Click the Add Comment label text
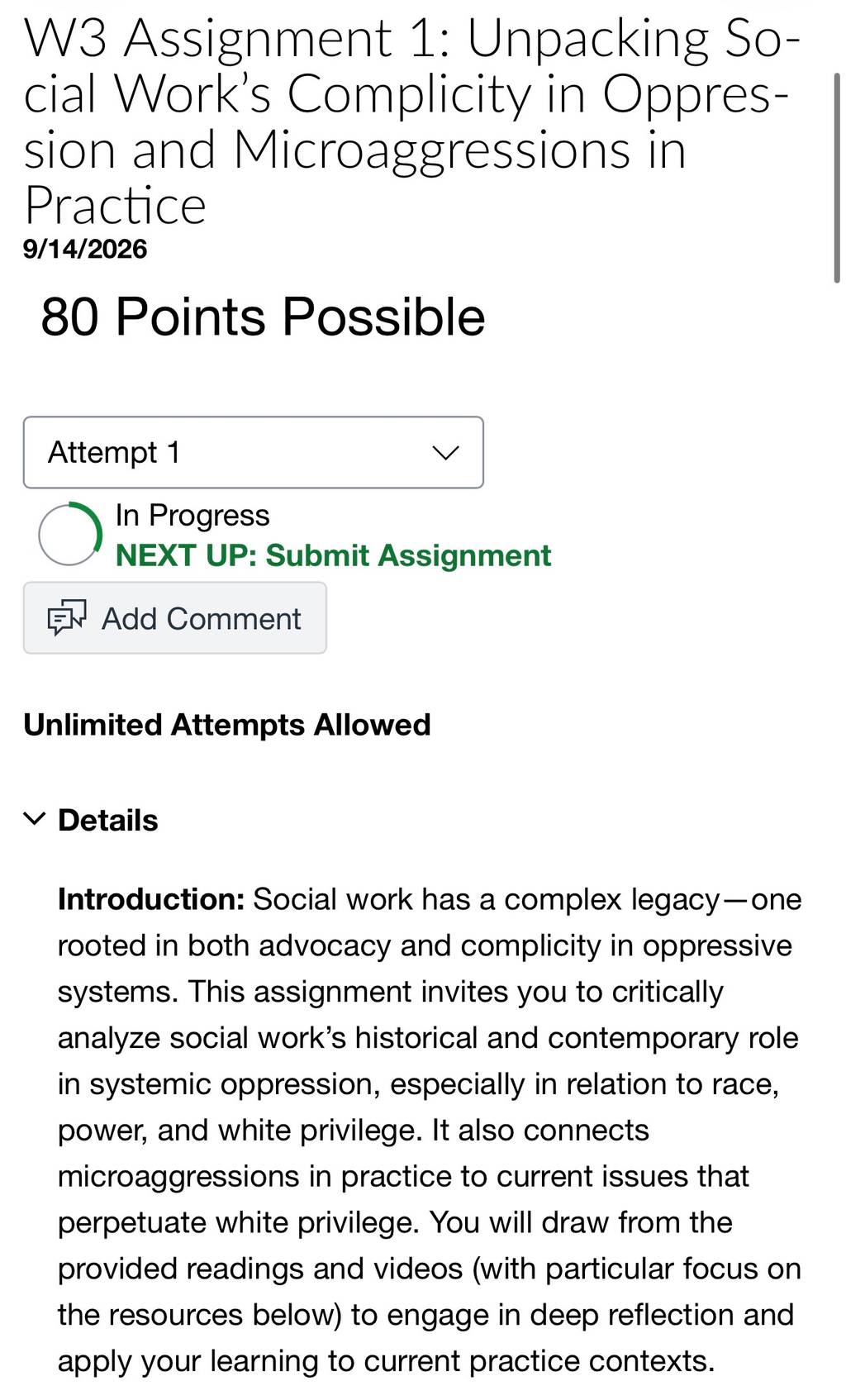The image size is (846, 1400). pos(202,618)
